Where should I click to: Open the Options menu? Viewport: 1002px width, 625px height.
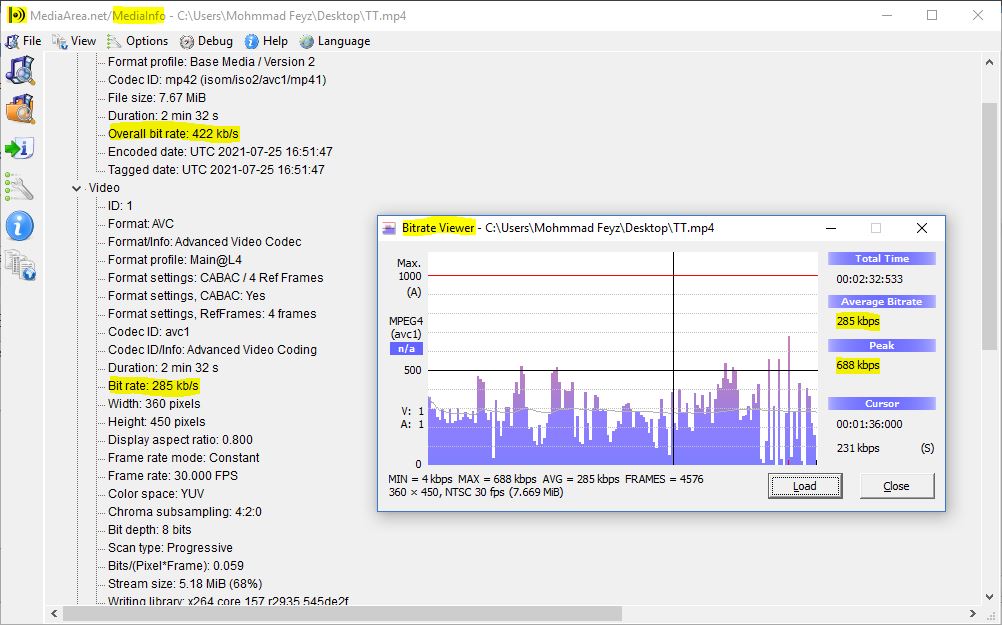[x=137, y=41]
